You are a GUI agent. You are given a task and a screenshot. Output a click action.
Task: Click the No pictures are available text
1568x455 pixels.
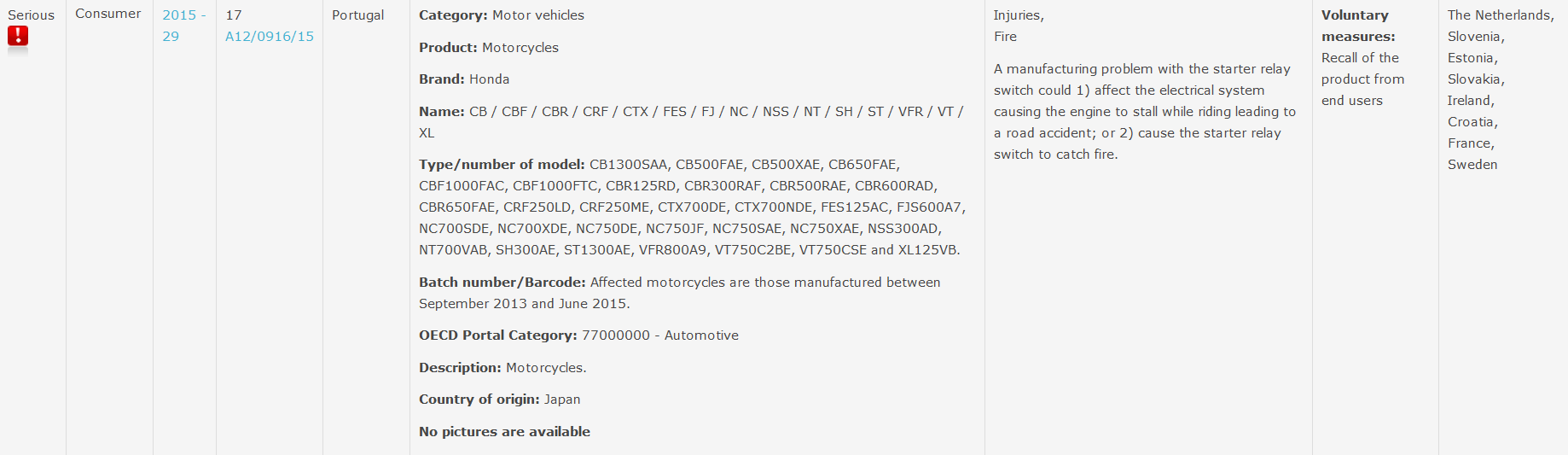[504, 432]
